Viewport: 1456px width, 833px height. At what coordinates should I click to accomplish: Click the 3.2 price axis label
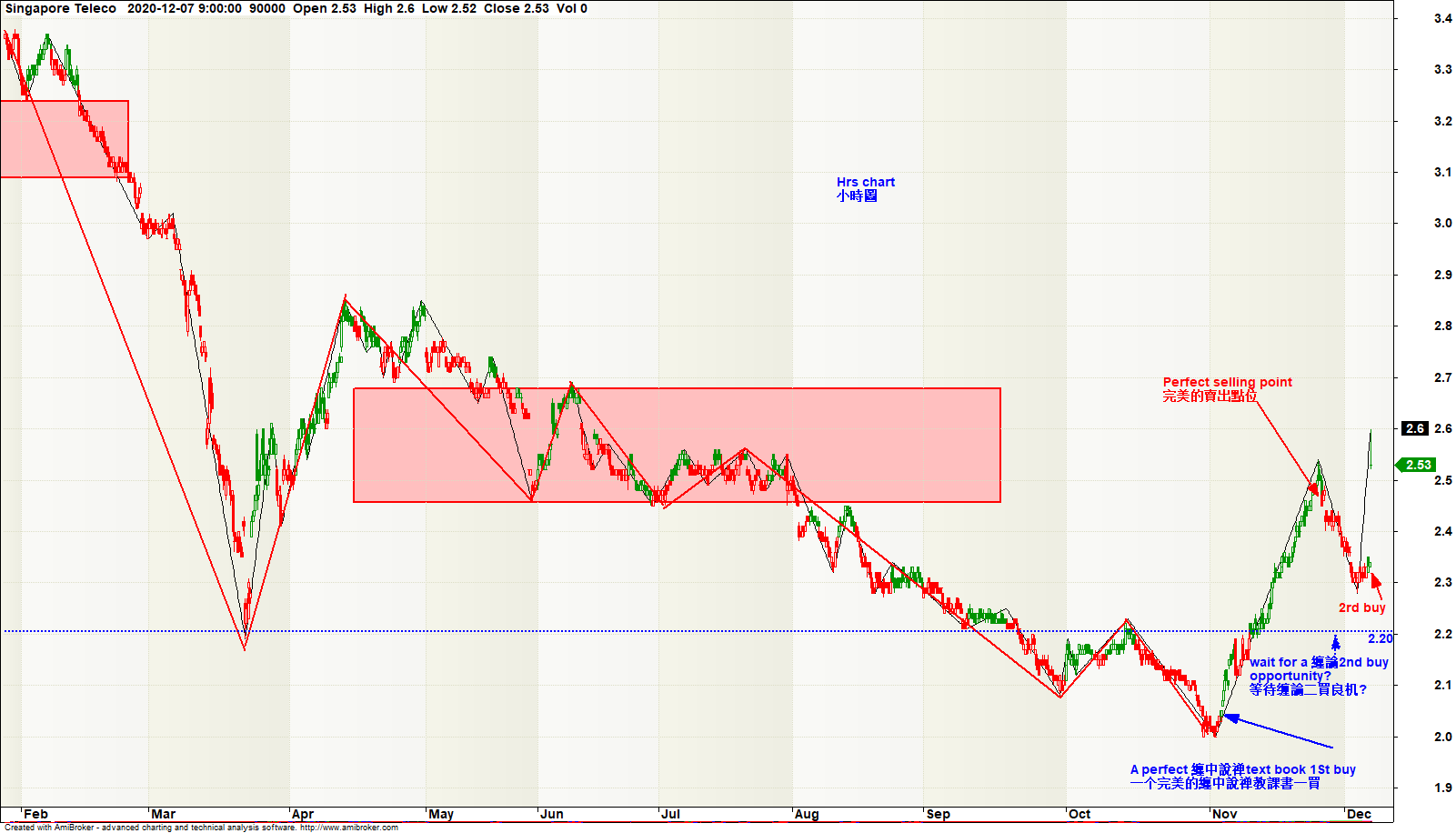[1443, 121]
